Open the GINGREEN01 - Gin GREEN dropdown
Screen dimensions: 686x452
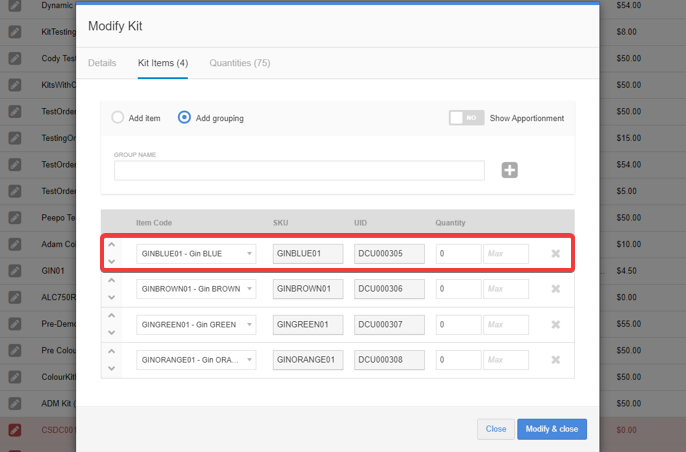click(196, 325)
